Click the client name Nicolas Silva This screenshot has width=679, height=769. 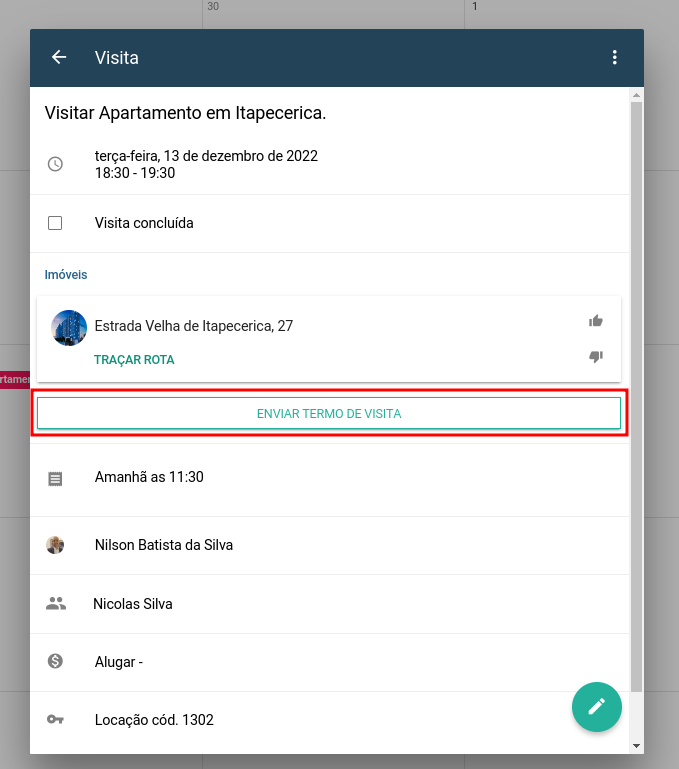pyautogui.click(x=133, y=604)
